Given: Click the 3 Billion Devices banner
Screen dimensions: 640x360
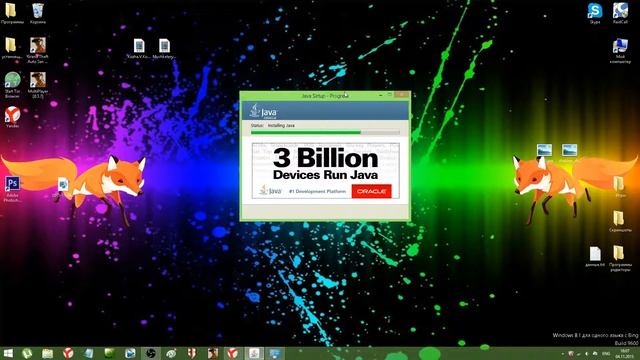Looking at the screenshot, I should [x=325, y=171].
